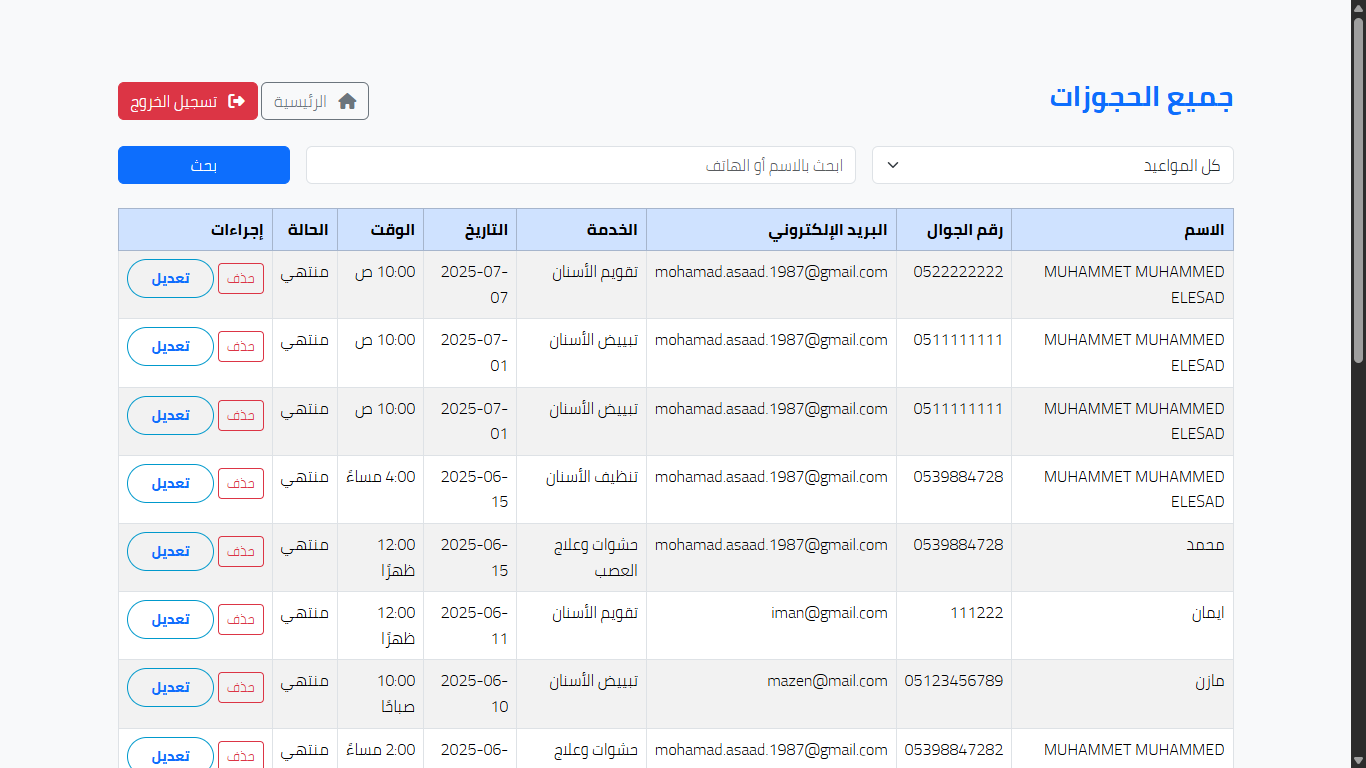Edit the تقويم الأسنان booking dated 2025-07-07
The height and width of the screenshot is (768, 1366).
[170, 279]
